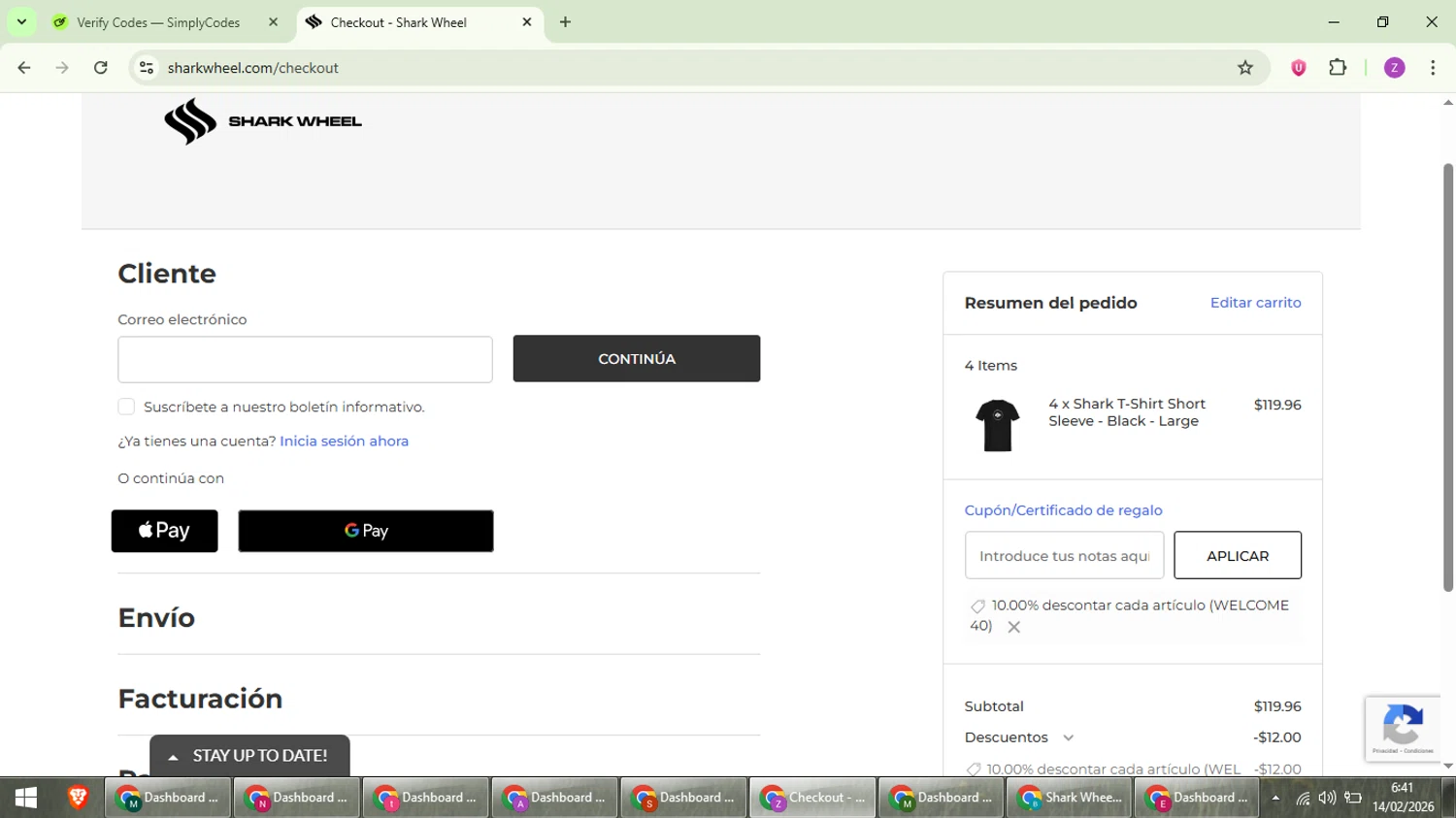Go forward with the browser arrow

[x=62, y=68]
